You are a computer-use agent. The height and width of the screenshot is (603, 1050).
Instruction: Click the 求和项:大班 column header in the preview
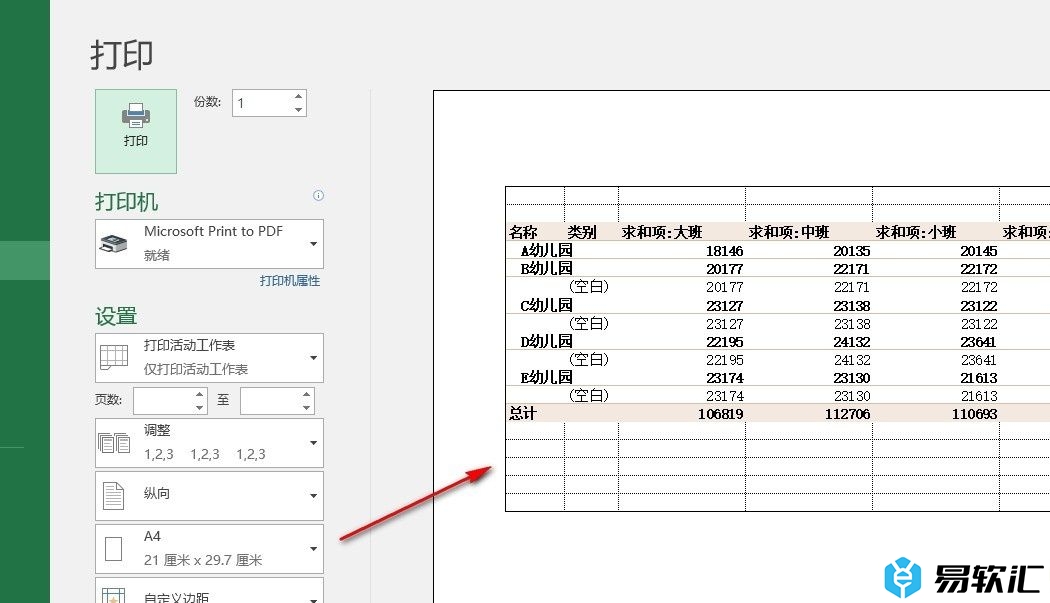point(662,232)
